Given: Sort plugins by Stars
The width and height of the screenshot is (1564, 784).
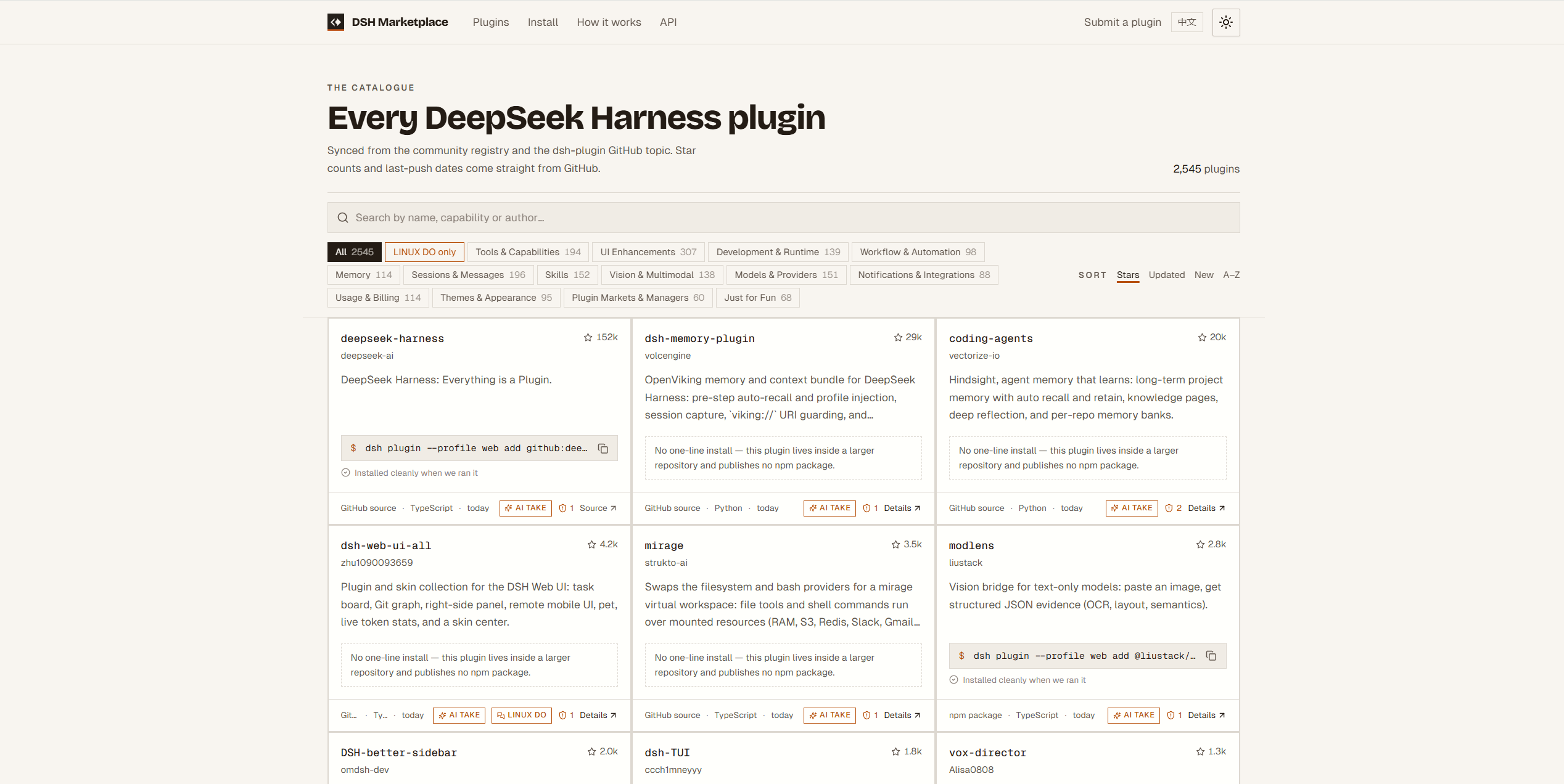Looking at the screenshot, I should pyautogui.click(x=1127, y=275).
